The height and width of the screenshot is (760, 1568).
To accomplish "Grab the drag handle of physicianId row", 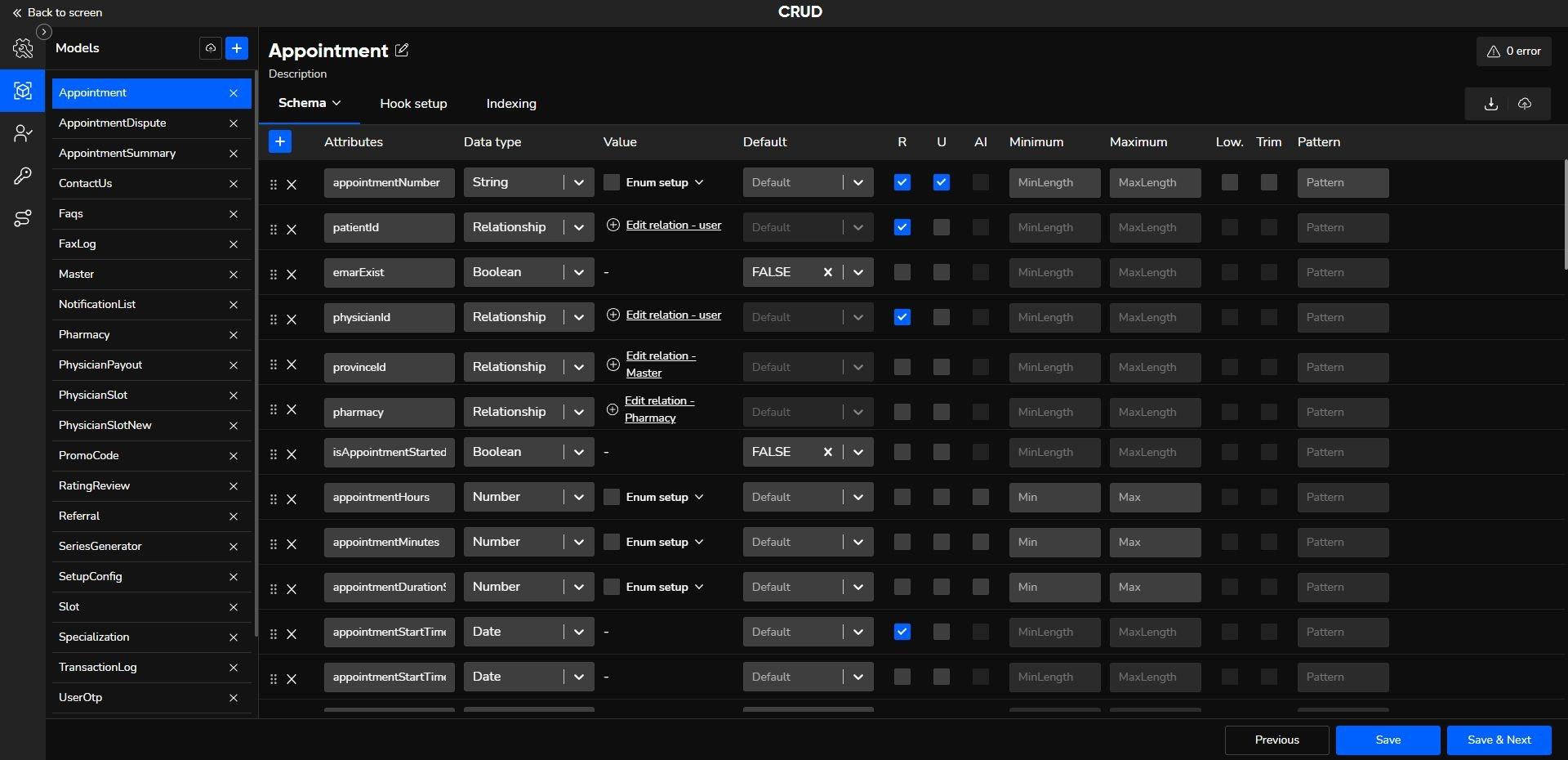I will (274, 320).
